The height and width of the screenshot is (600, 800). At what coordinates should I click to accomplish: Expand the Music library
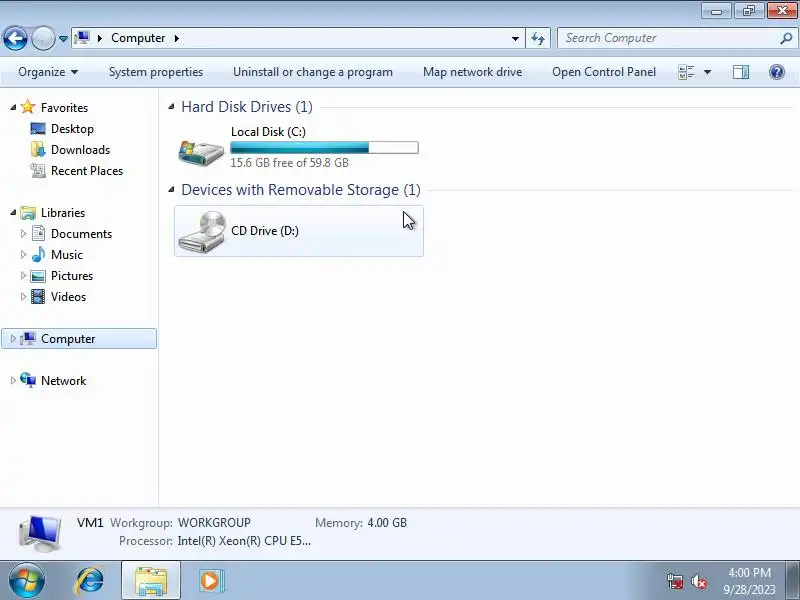tap(23, 254)
